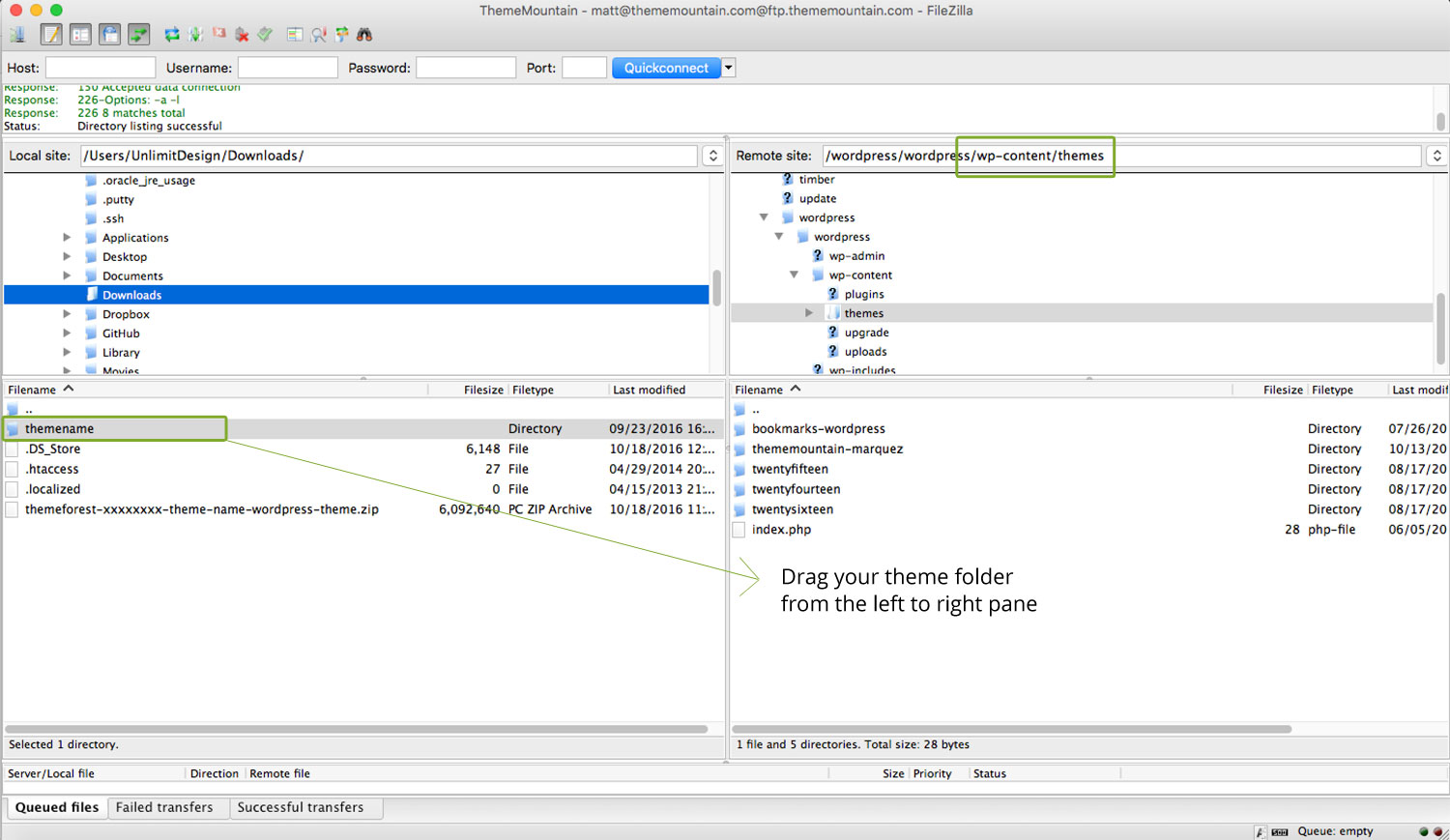Switch to the Successful transfers tab
Screen dimensions: 1450x840
301,807
